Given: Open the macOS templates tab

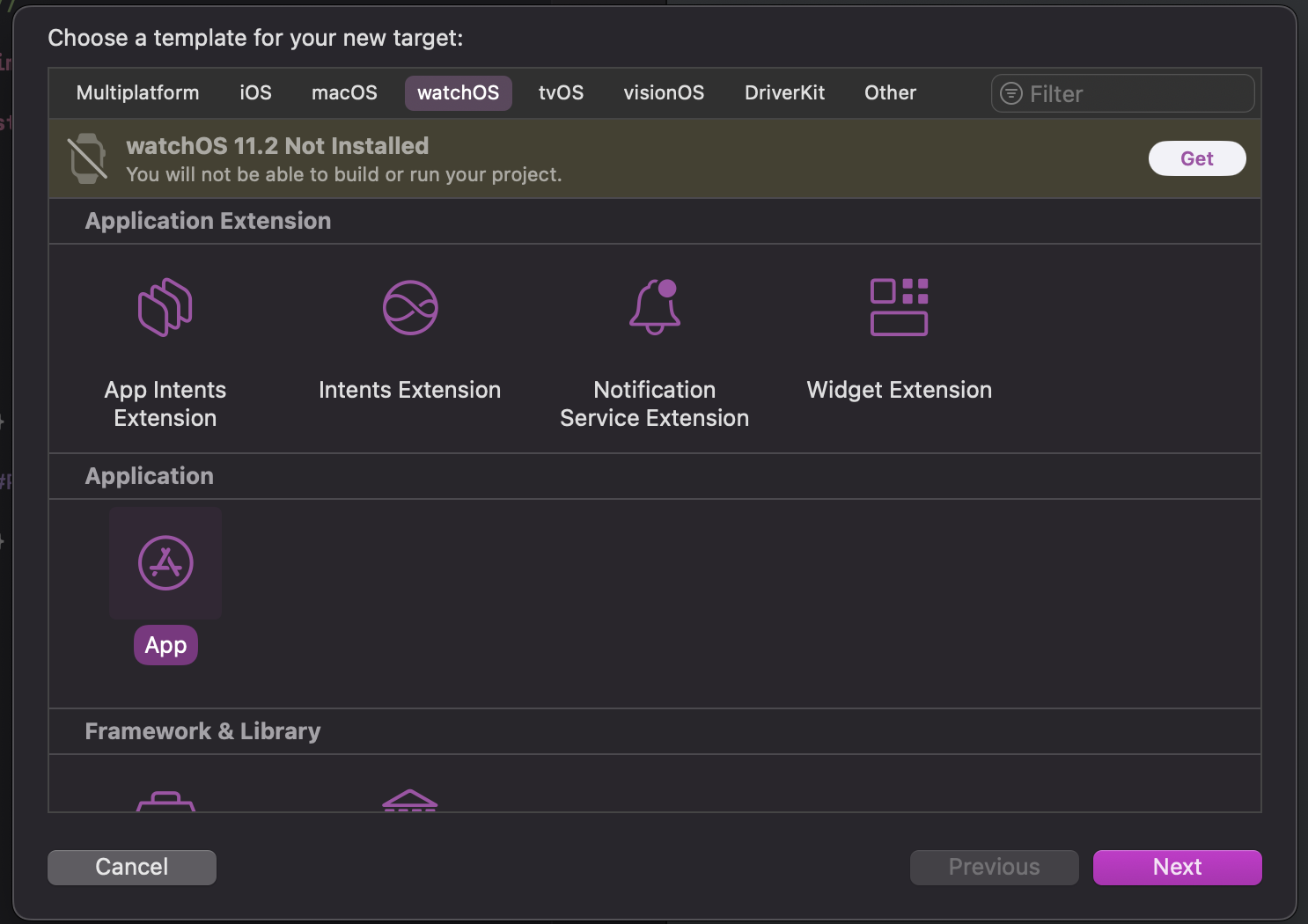Looking at the screenshot, I should pos(344,92).
